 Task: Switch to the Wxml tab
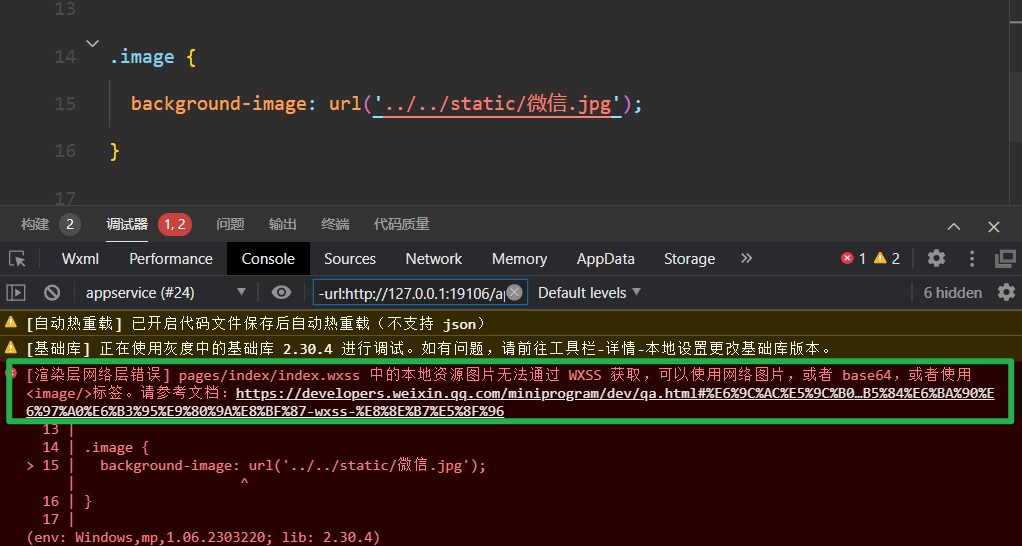click(80, 259)
